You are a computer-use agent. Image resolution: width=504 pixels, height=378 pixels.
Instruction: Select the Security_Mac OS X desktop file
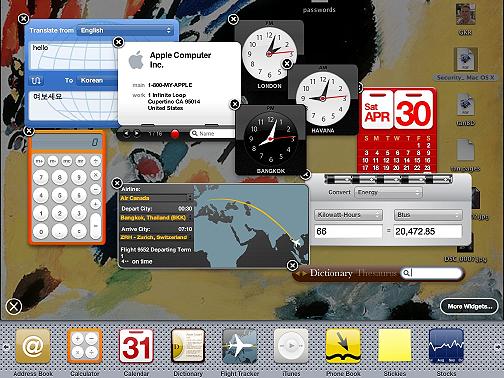[466, 64]
